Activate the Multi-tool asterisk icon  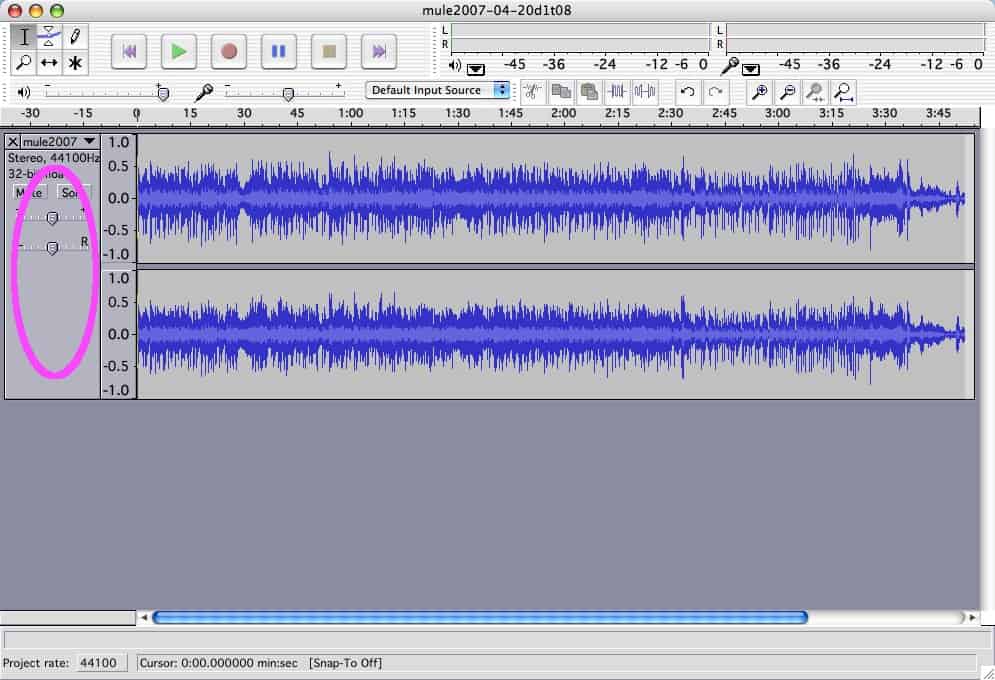pos(74,63)
